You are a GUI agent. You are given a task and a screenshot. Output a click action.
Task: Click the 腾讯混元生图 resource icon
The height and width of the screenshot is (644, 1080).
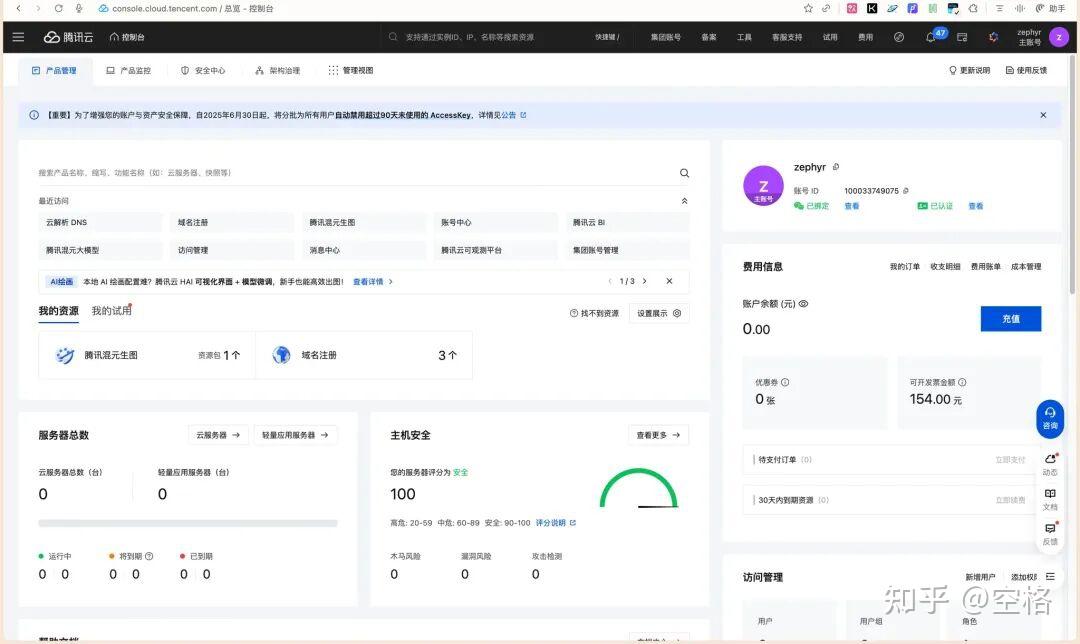(x=66, y=355)
